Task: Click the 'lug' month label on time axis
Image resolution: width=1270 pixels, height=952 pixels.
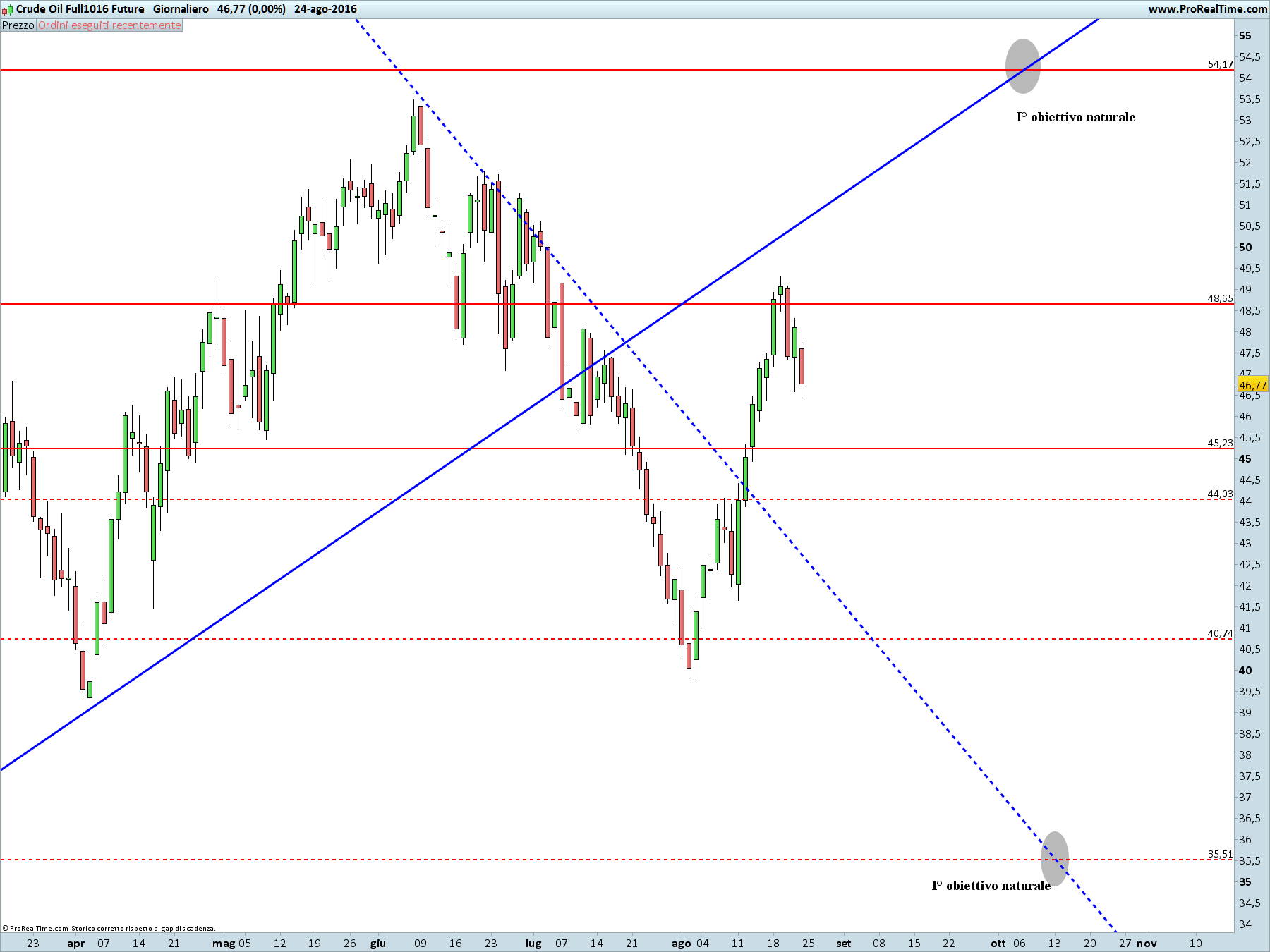Action: pos(533,944)
